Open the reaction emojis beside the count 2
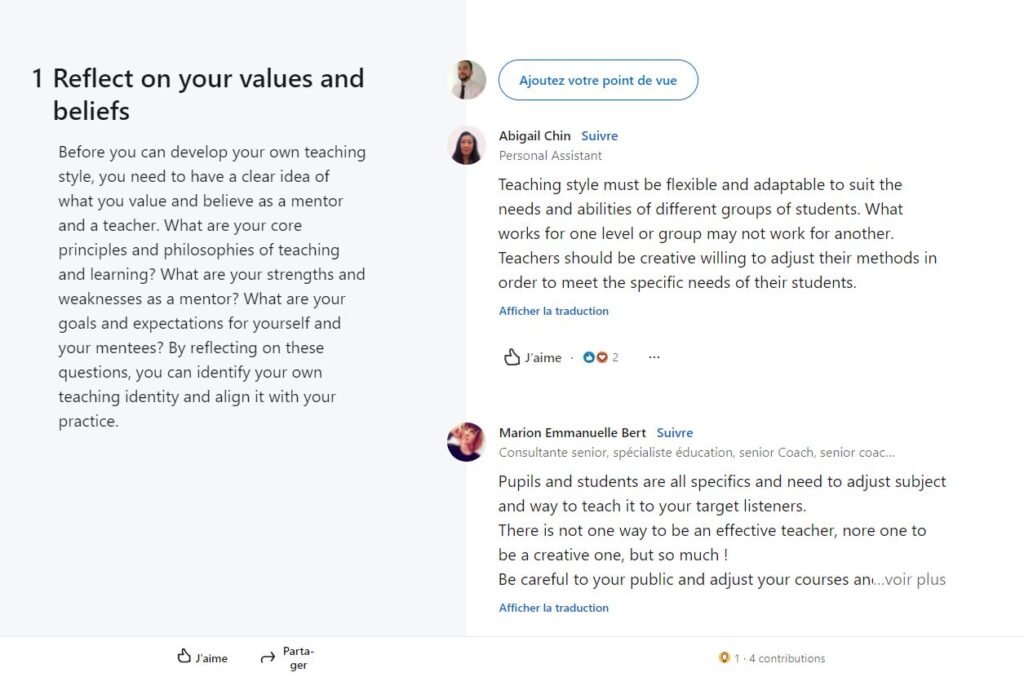1024x677 pixels. pos(596,357)
